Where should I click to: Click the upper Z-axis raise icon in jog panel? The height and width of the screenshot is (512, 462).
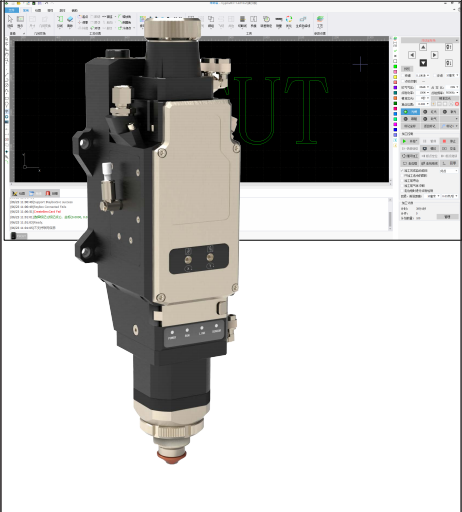449,47
